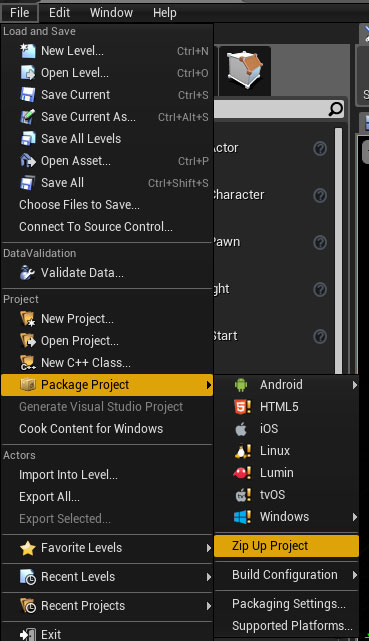Click the New C++ Class icon
369x641 pixels.
(28, 363)
